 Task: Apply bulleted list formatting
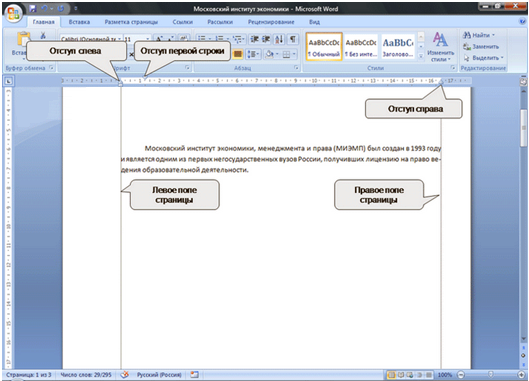click(202, 39)
